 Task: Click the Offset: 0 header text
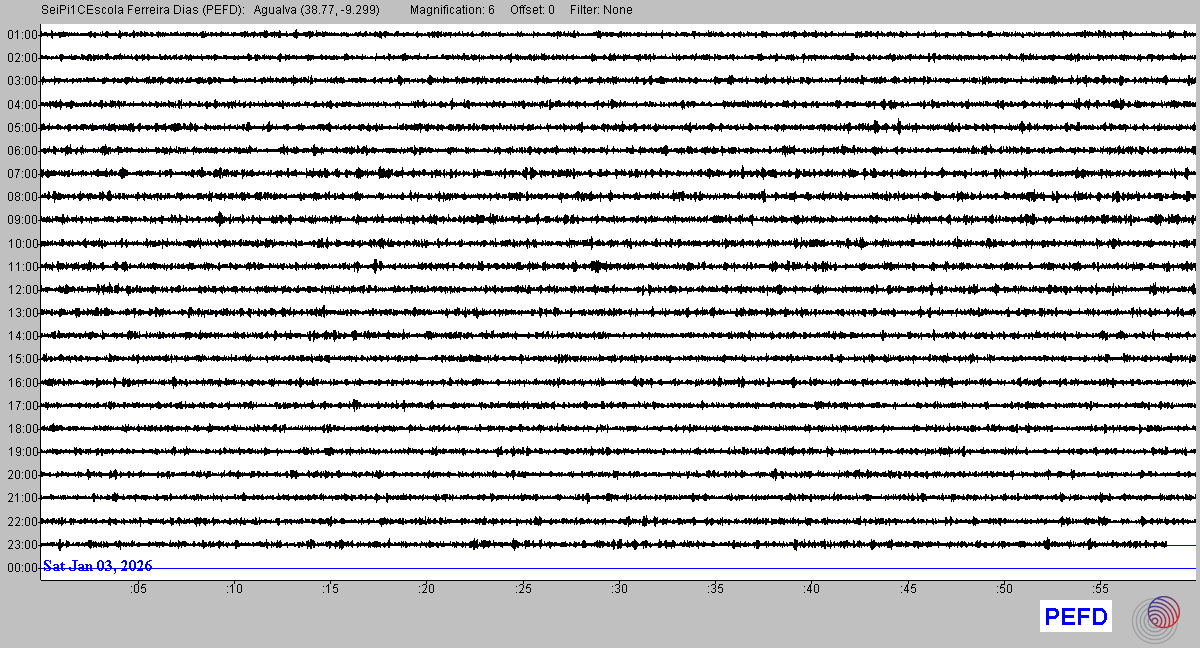pos(532,10)
